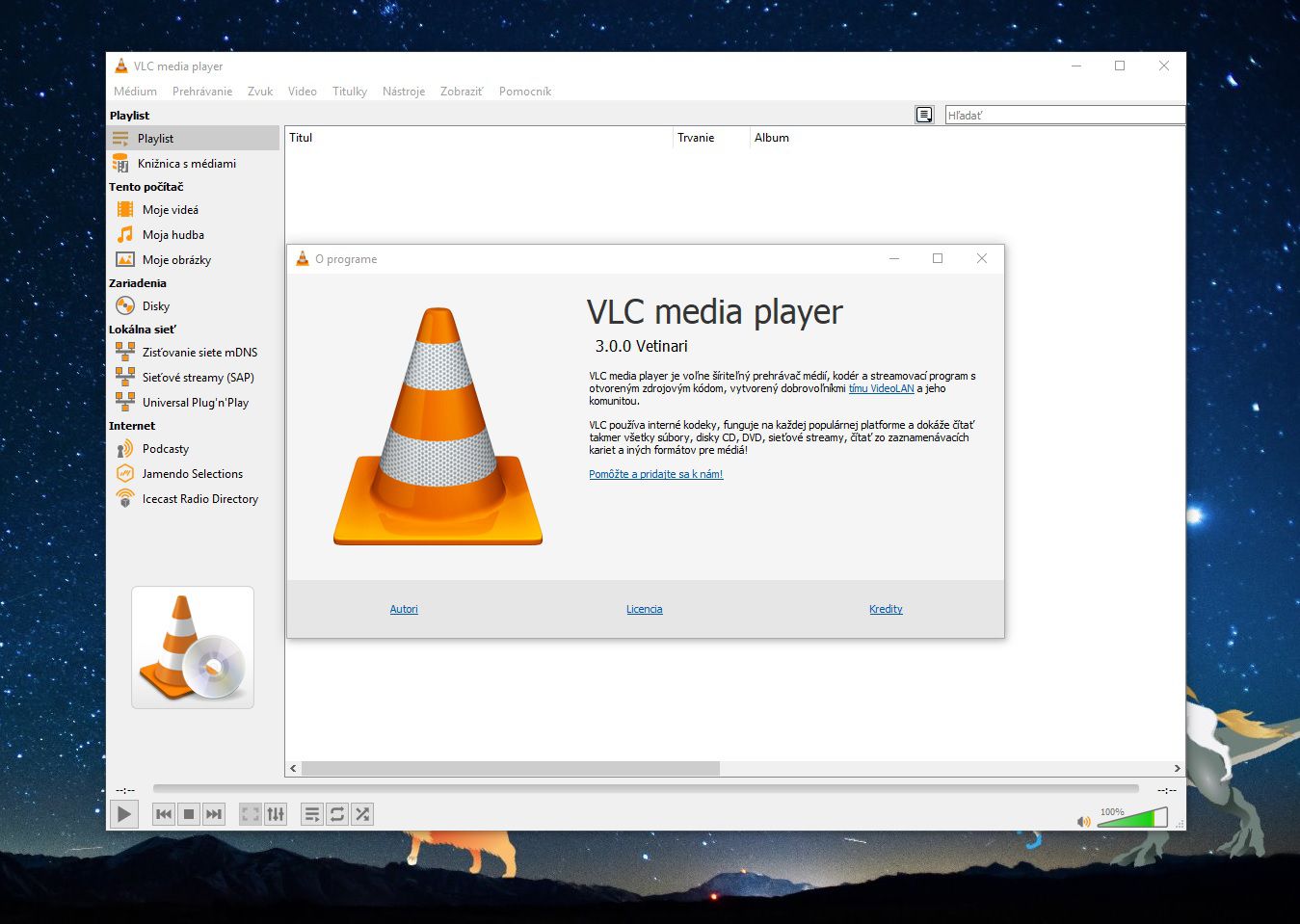The image size is (1300, 924).
Task: Select Playlist in the sidebar
Action: (193, 138)
